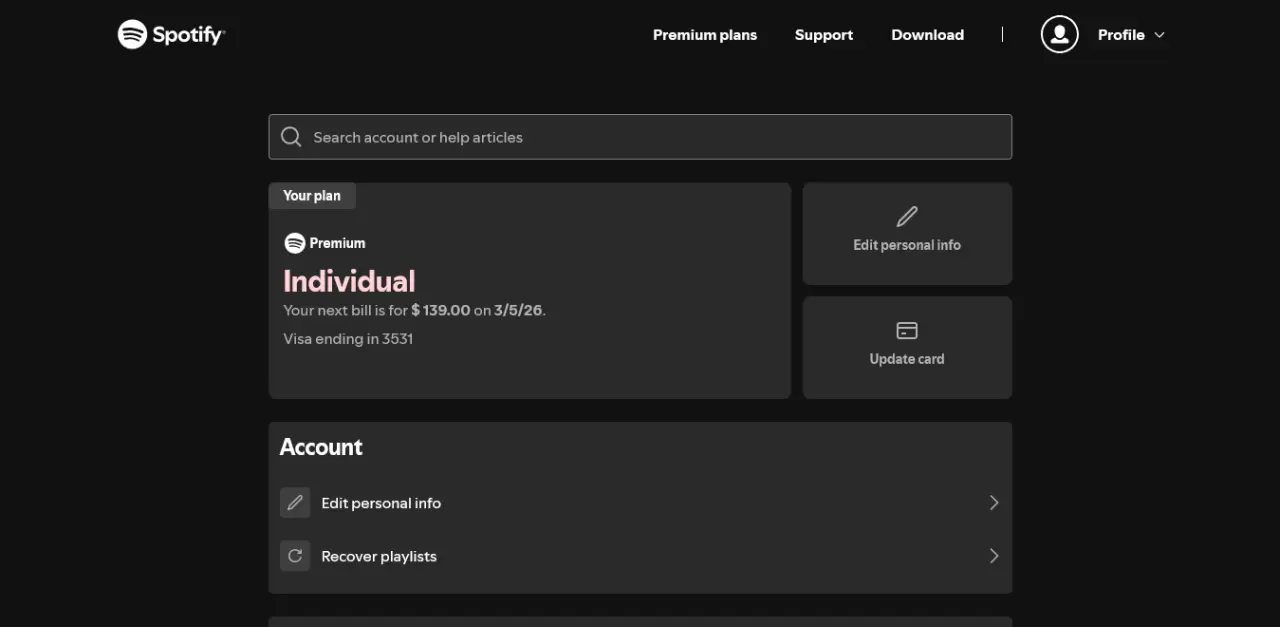Click the search magnifier icon
Image resolution: width=1280 pixels, height=627 pixels.
pyautogui.click(x=291, y=137)
